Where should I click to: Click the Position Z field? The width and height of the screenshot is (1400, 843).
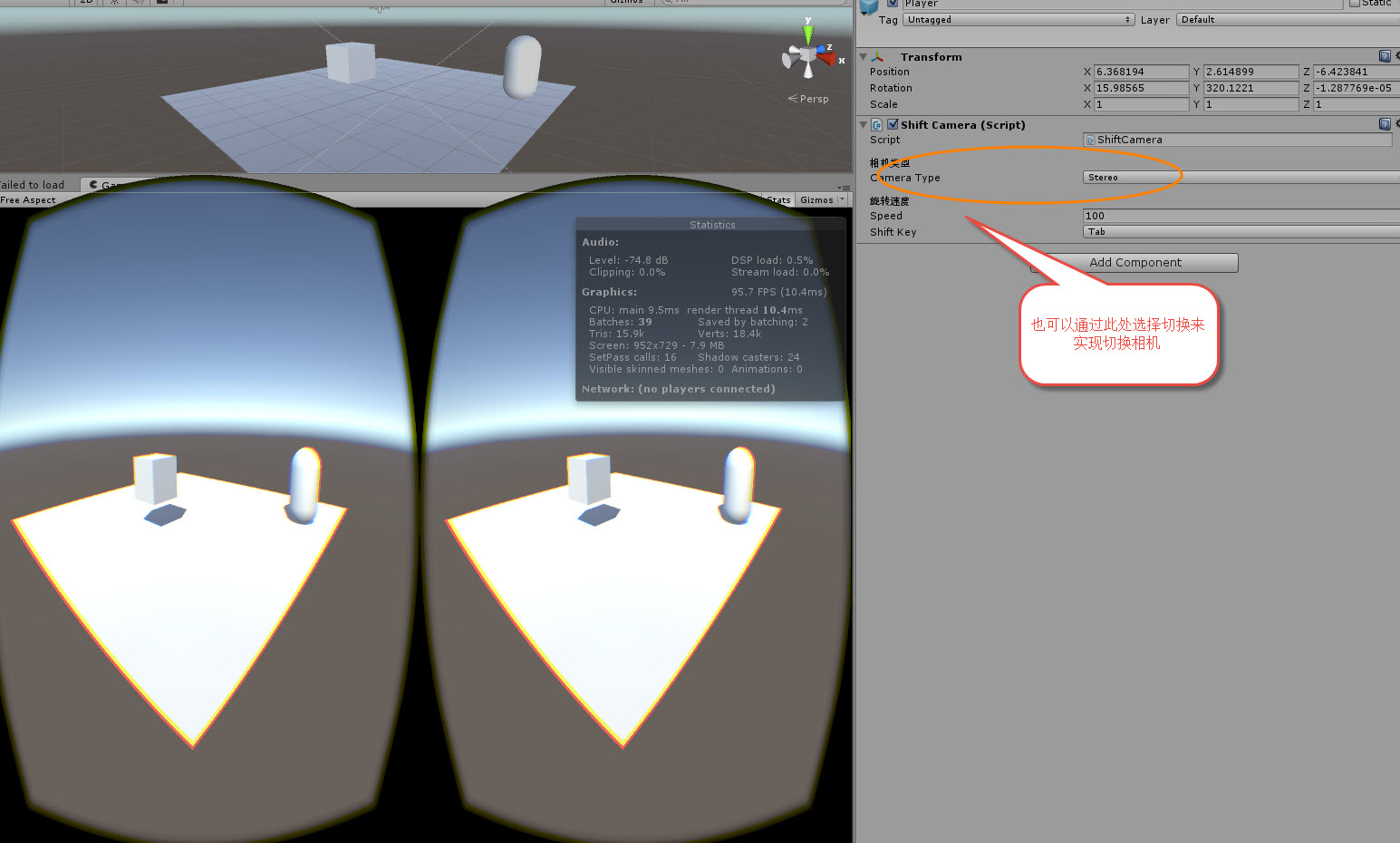[1357, 72]
